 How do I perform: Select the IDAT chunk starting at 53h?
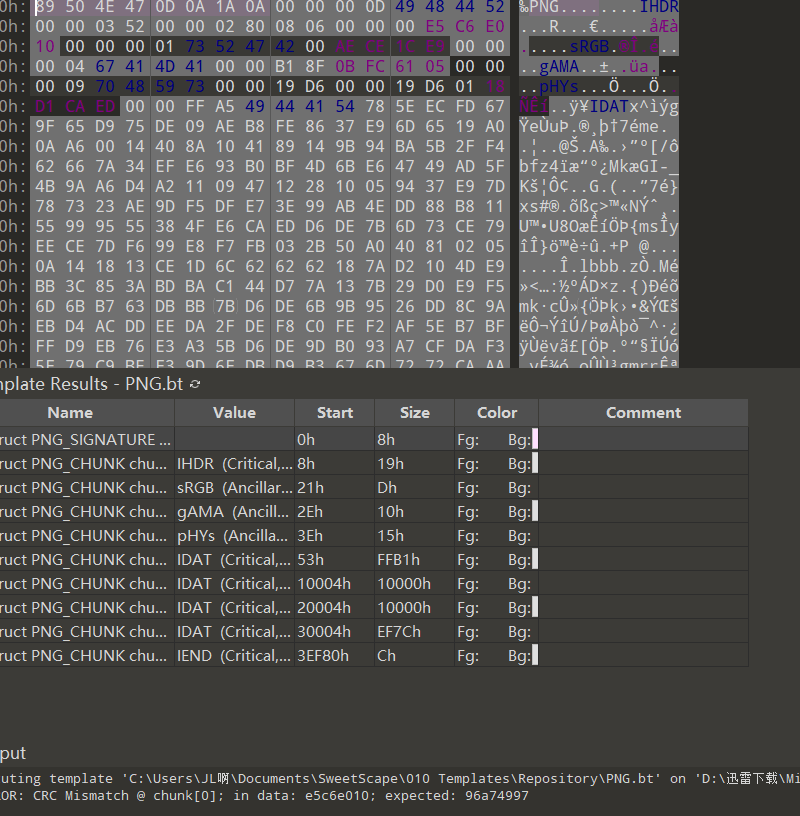tap(85, 559)
